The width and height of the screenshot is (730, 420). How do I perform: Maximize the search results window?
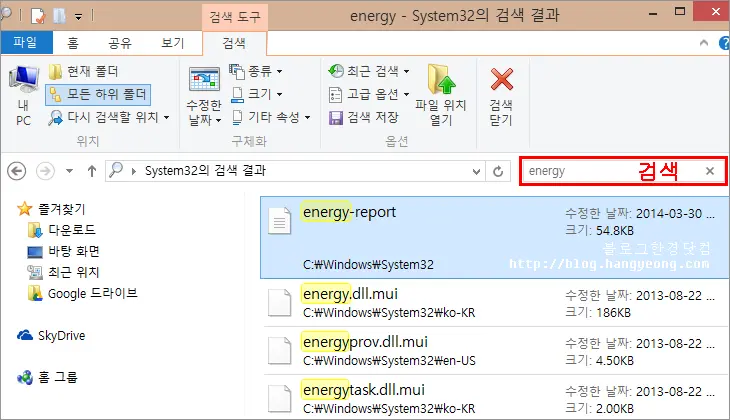[680, 12]
